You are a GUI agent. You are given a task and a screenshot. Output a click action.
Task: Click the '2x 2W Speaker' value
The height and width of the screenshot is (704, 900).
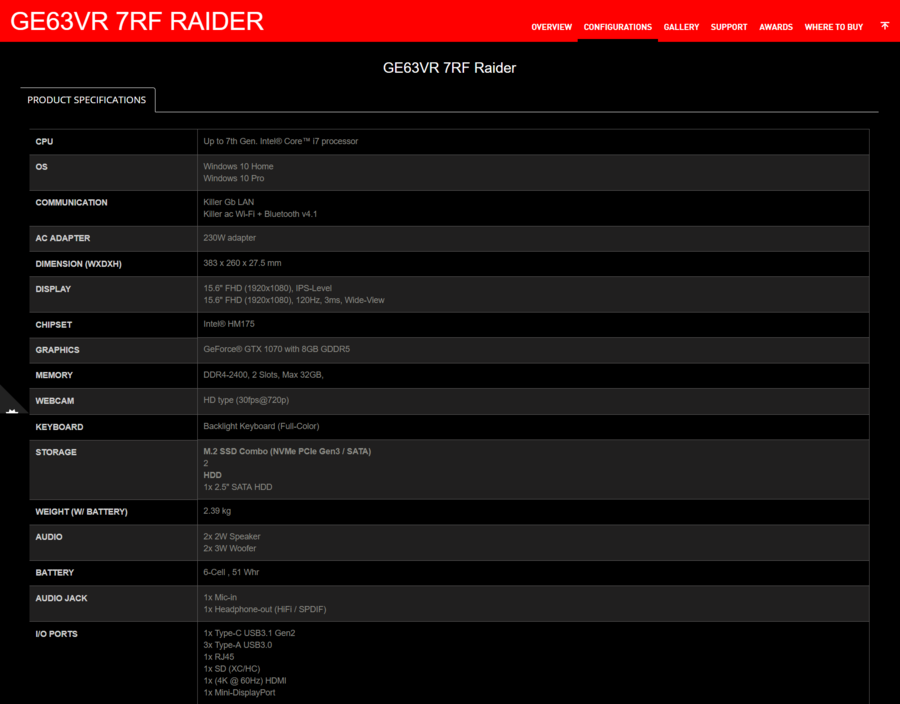(232, 536)
